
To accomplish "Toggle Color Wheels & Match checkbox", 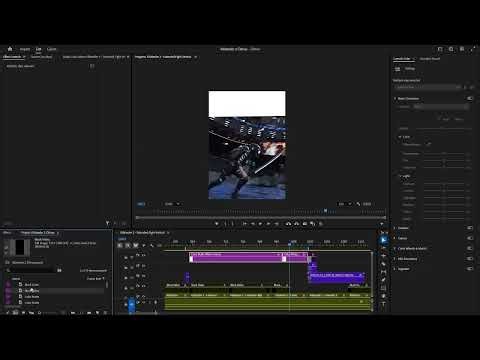I will [470, 248].
